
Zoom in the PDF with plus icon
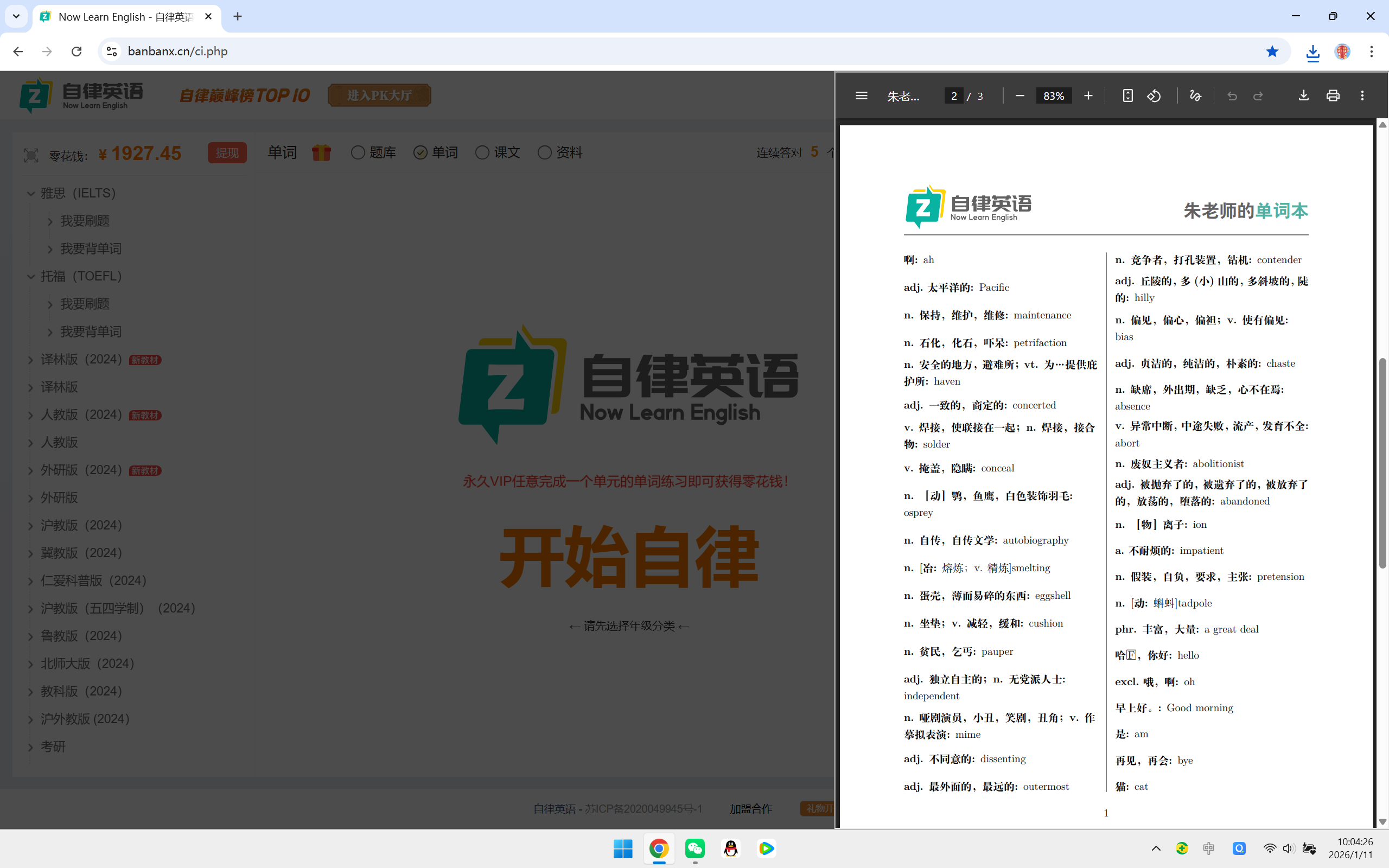pyautogui.click(x=1088, y=96)
